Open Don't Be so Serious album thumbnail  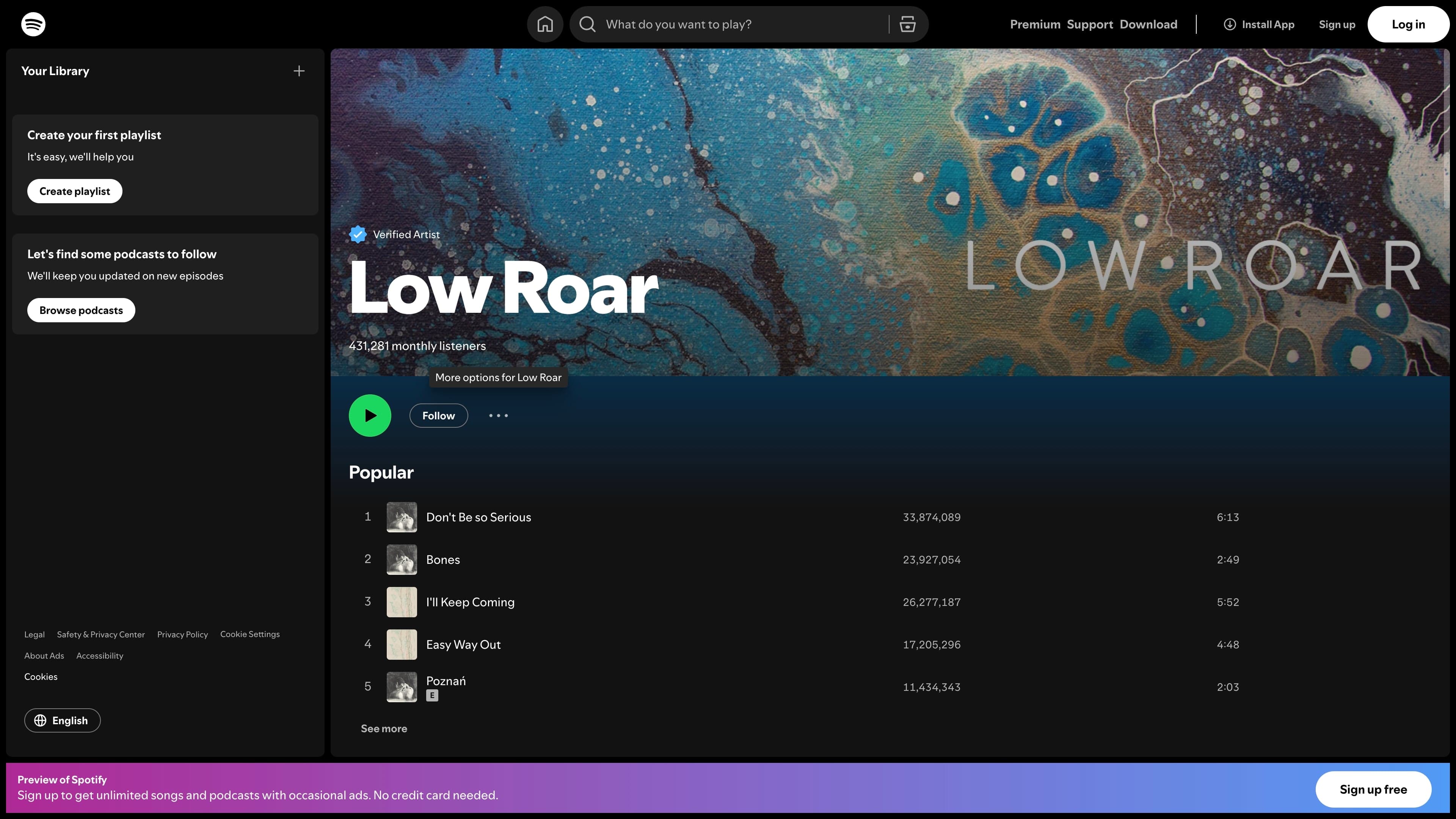coord(401,516)
